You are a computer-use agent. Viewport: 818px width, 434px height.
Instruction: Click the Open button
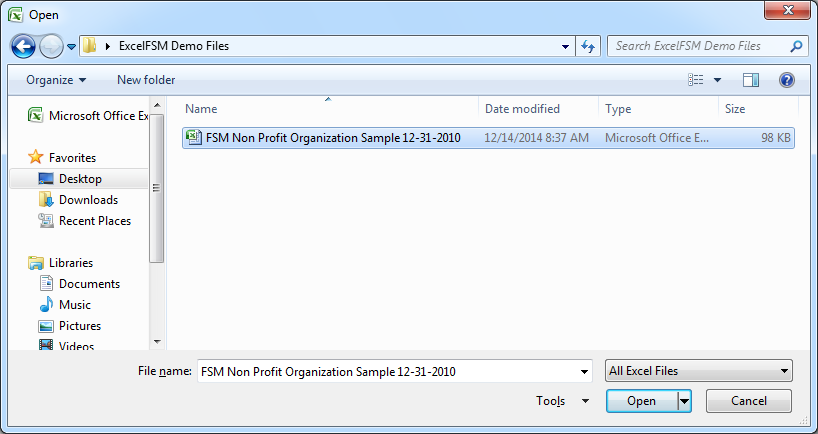(641, 401)
